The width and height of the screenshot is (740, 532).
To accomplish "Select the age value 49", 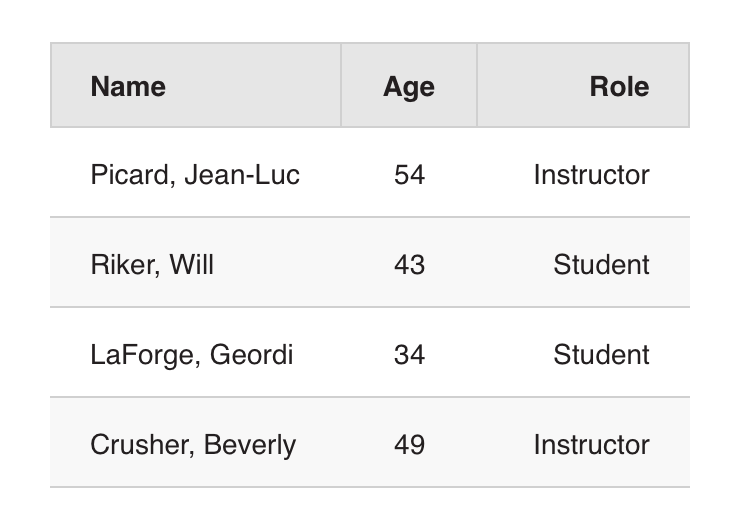I will (409, 445).
